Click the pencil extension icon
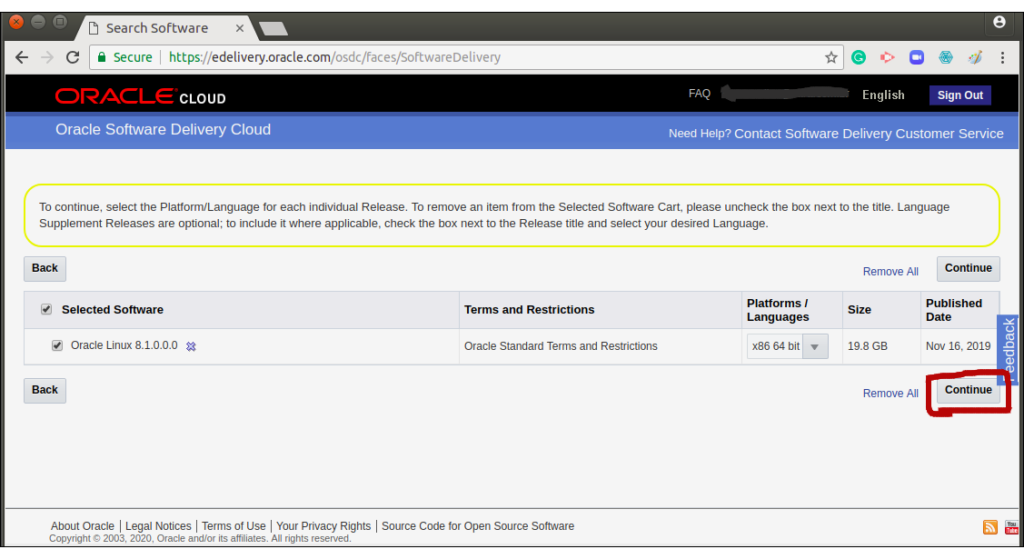 [x=975, y=57]
